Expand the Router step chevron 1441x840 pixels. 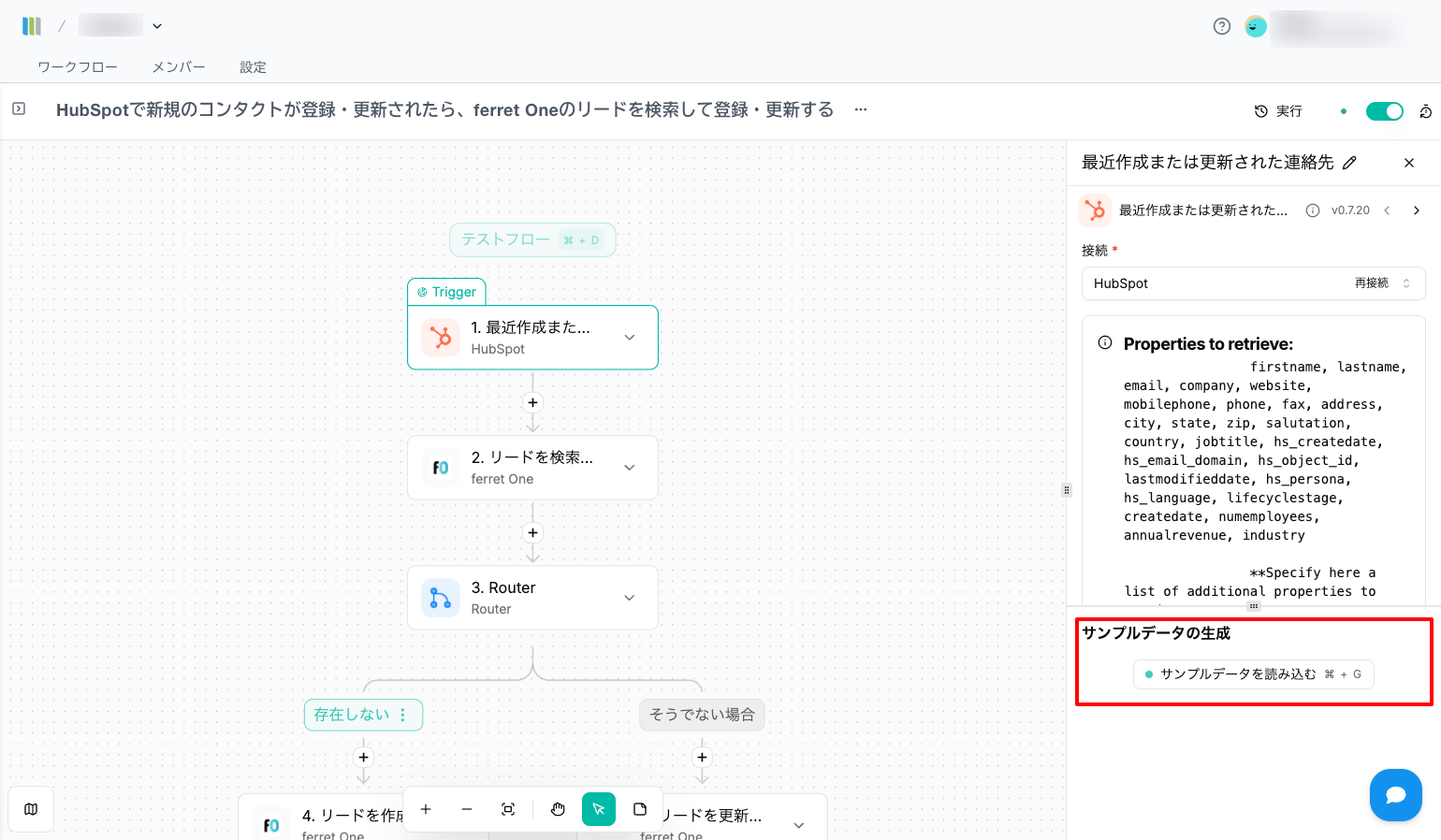click(630, 598)
